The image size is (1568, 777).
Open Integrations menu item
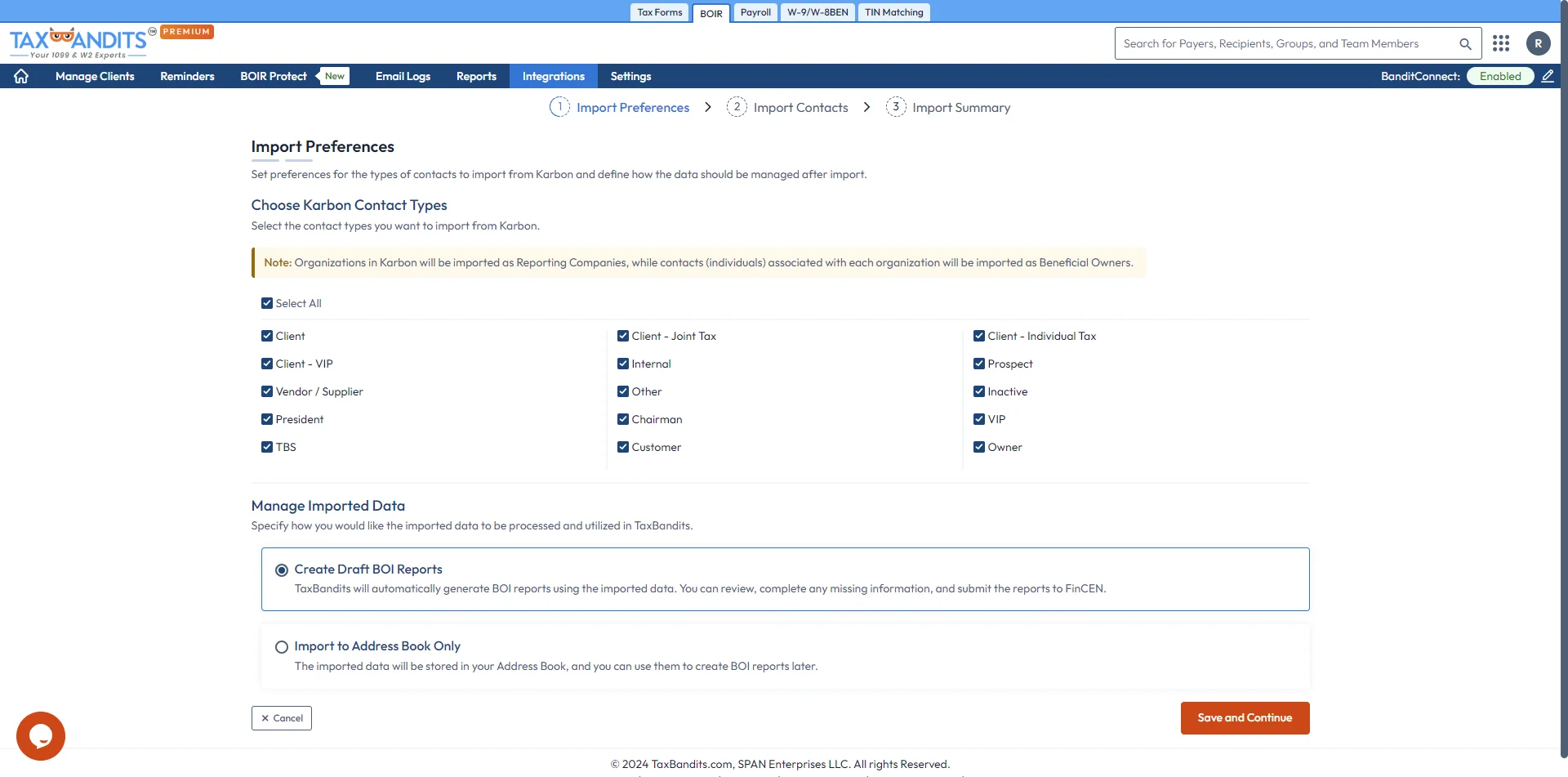554,76
